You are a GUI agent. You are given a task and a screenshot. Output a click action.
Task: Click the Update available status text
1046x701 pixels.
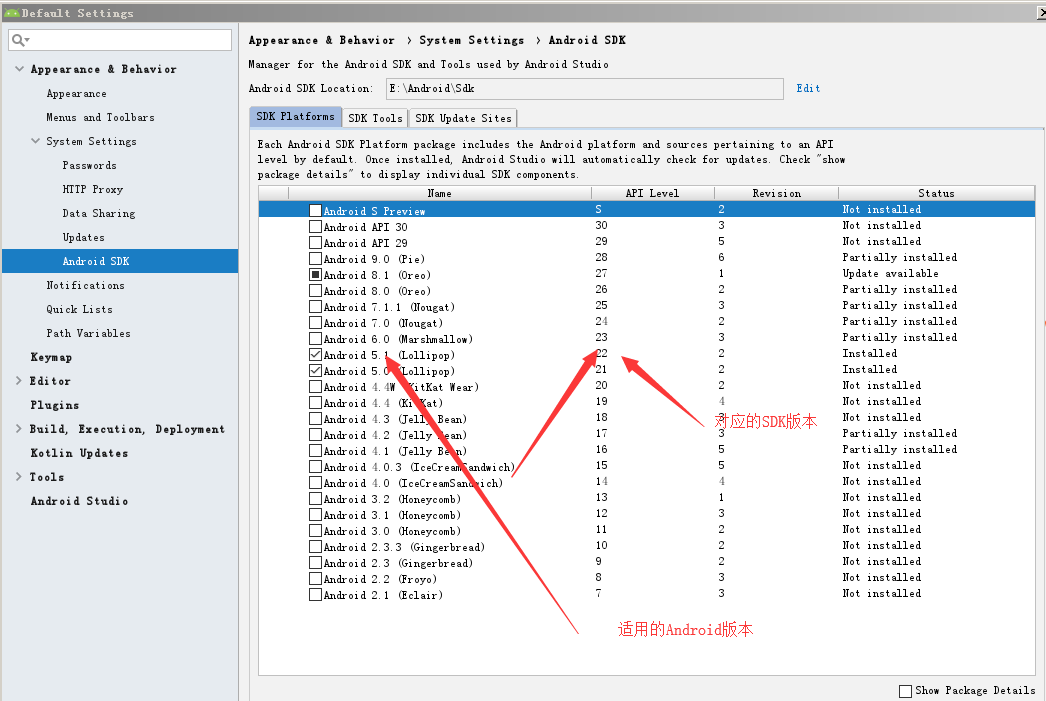[891, 273]
